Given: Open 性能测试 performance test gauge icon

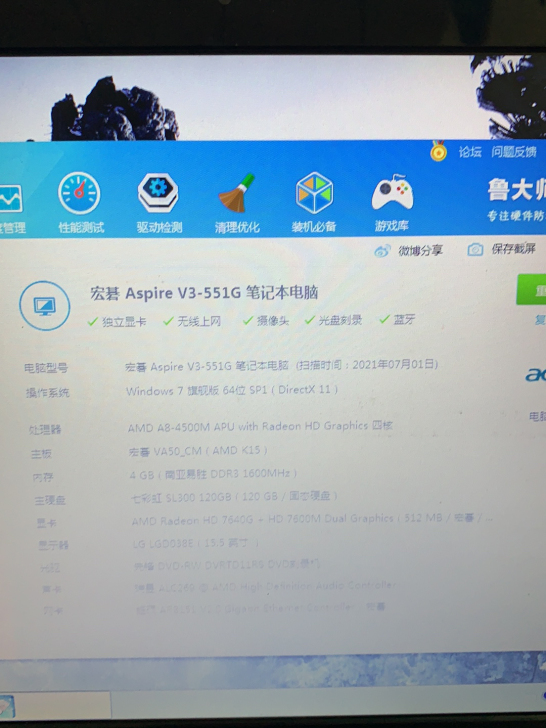Looking at the screenshot, I should coord(79,194).
